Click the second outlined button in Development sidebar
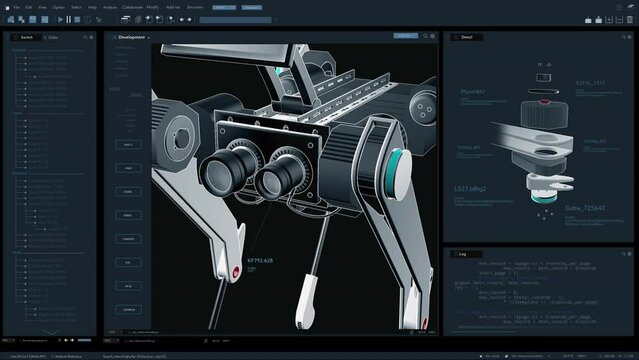The height and width of the screenshot is (360, 639). [x=128, y=168]
